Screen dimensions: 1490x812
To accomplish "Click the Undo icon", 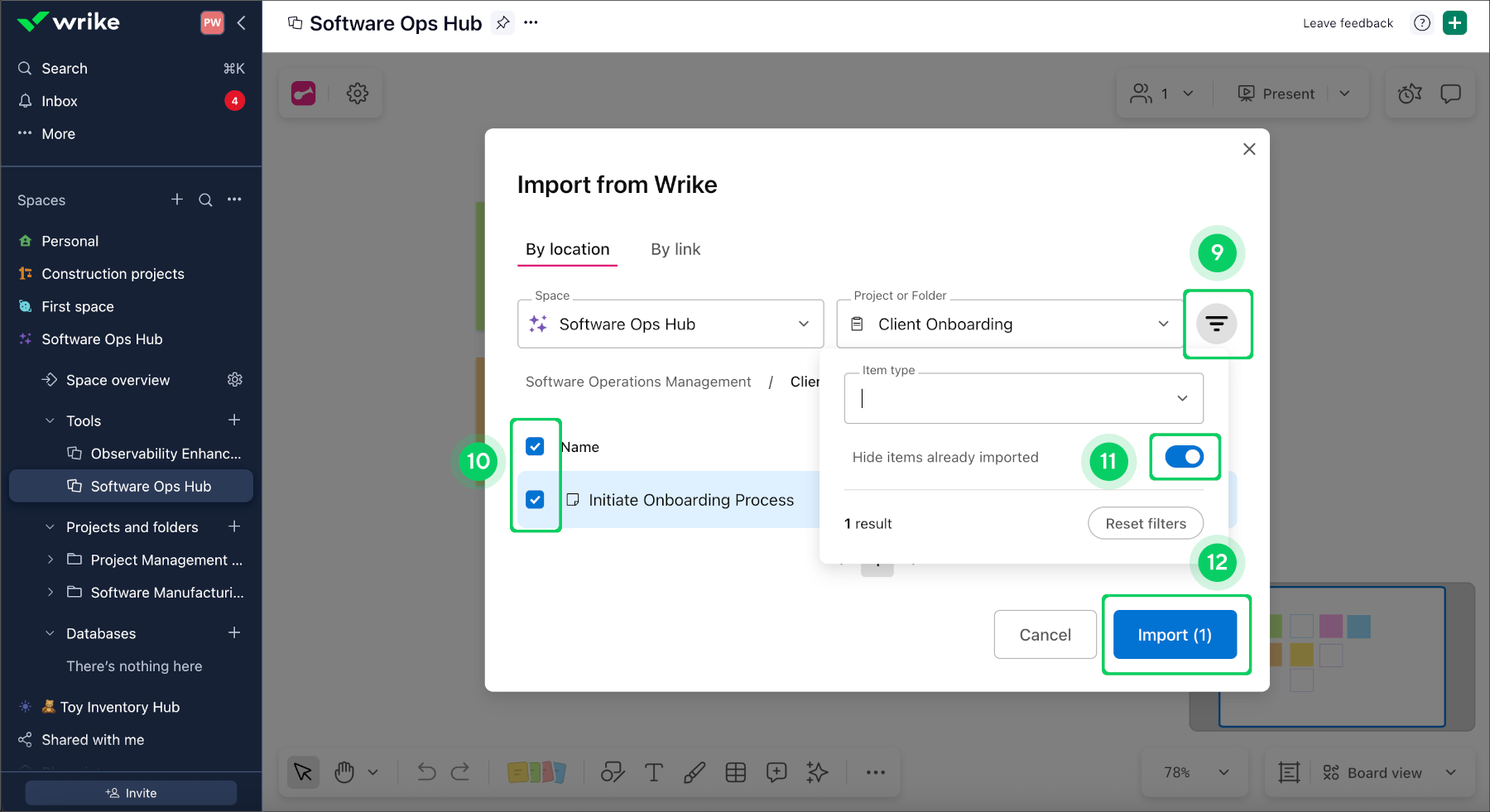I will (425, 772).
